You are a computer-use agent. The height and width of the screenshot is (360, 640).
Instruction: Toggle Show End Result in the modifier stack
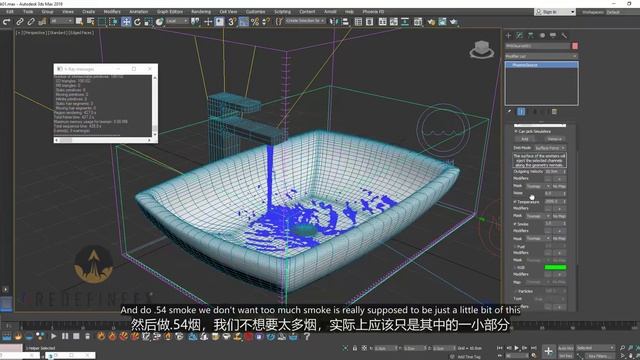(521, 111)
